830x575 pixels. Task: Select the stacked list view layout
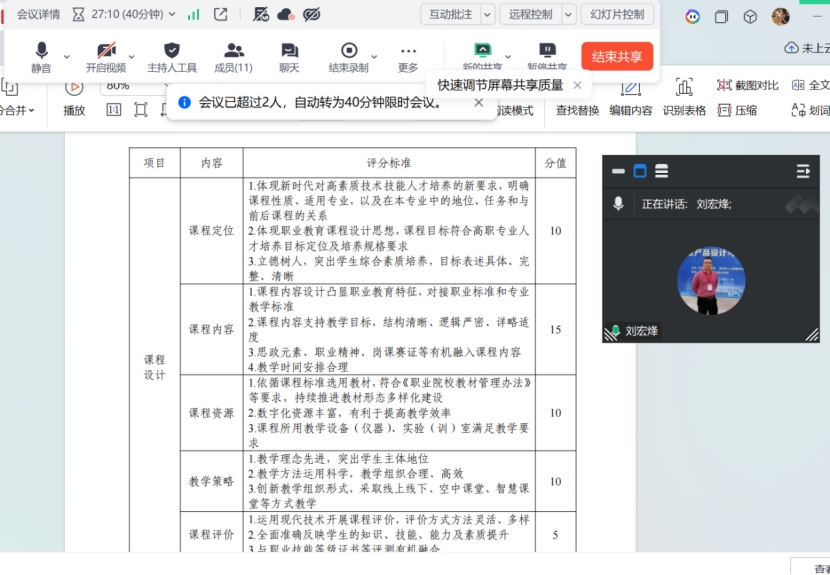pos(662,171)
